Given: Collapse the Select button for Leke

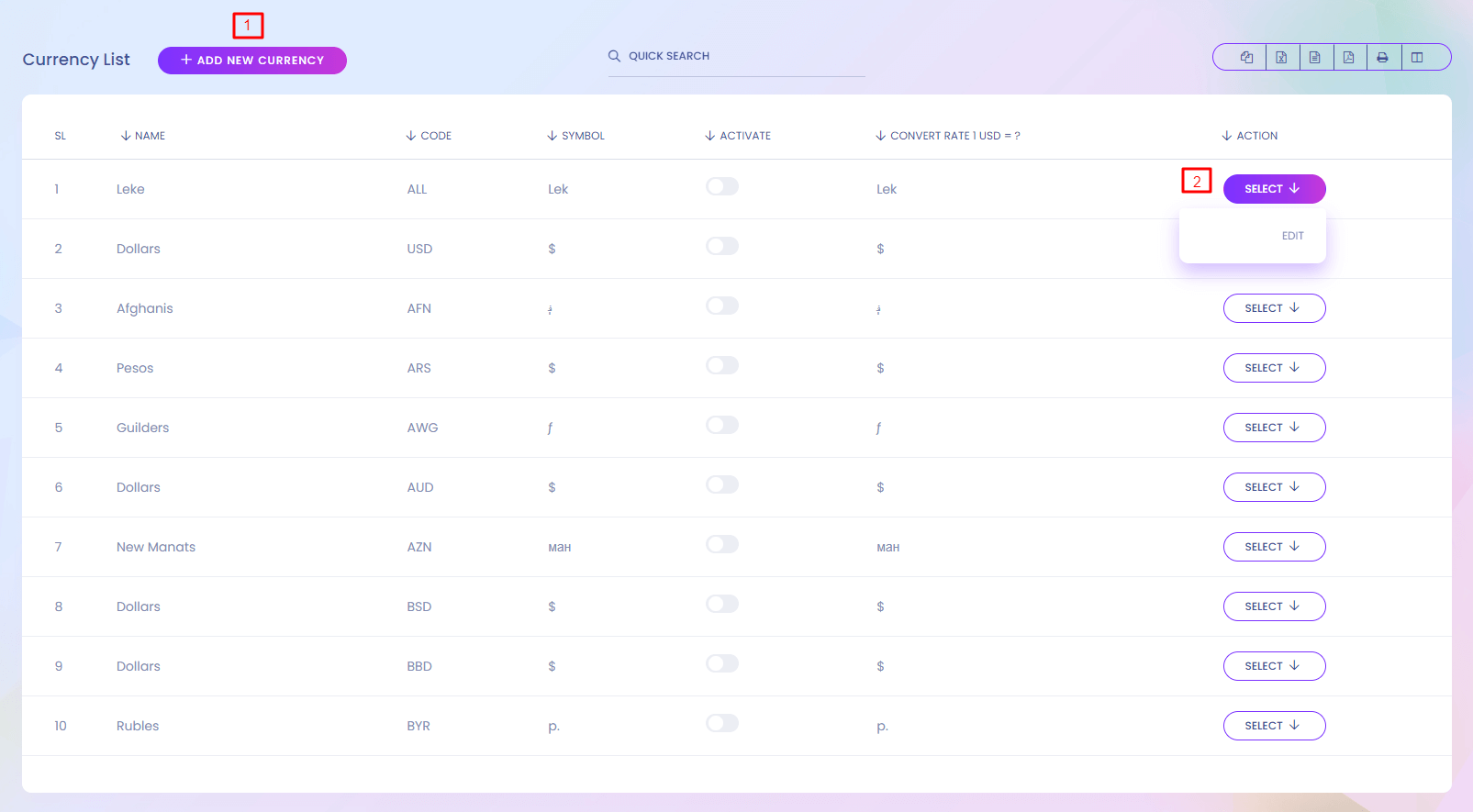Looking at the screenshot, I should coord(1274,189).
